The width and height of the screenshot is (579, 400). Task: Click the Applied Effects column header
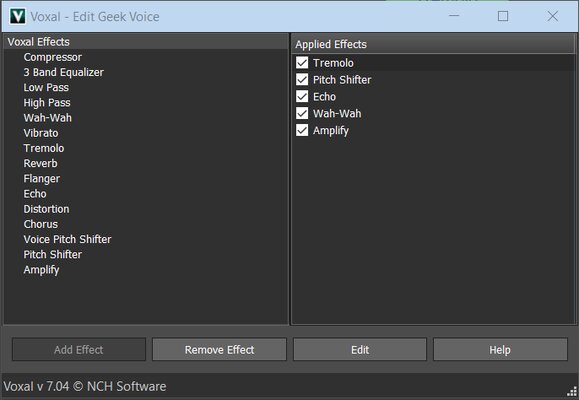coord(434,44)
